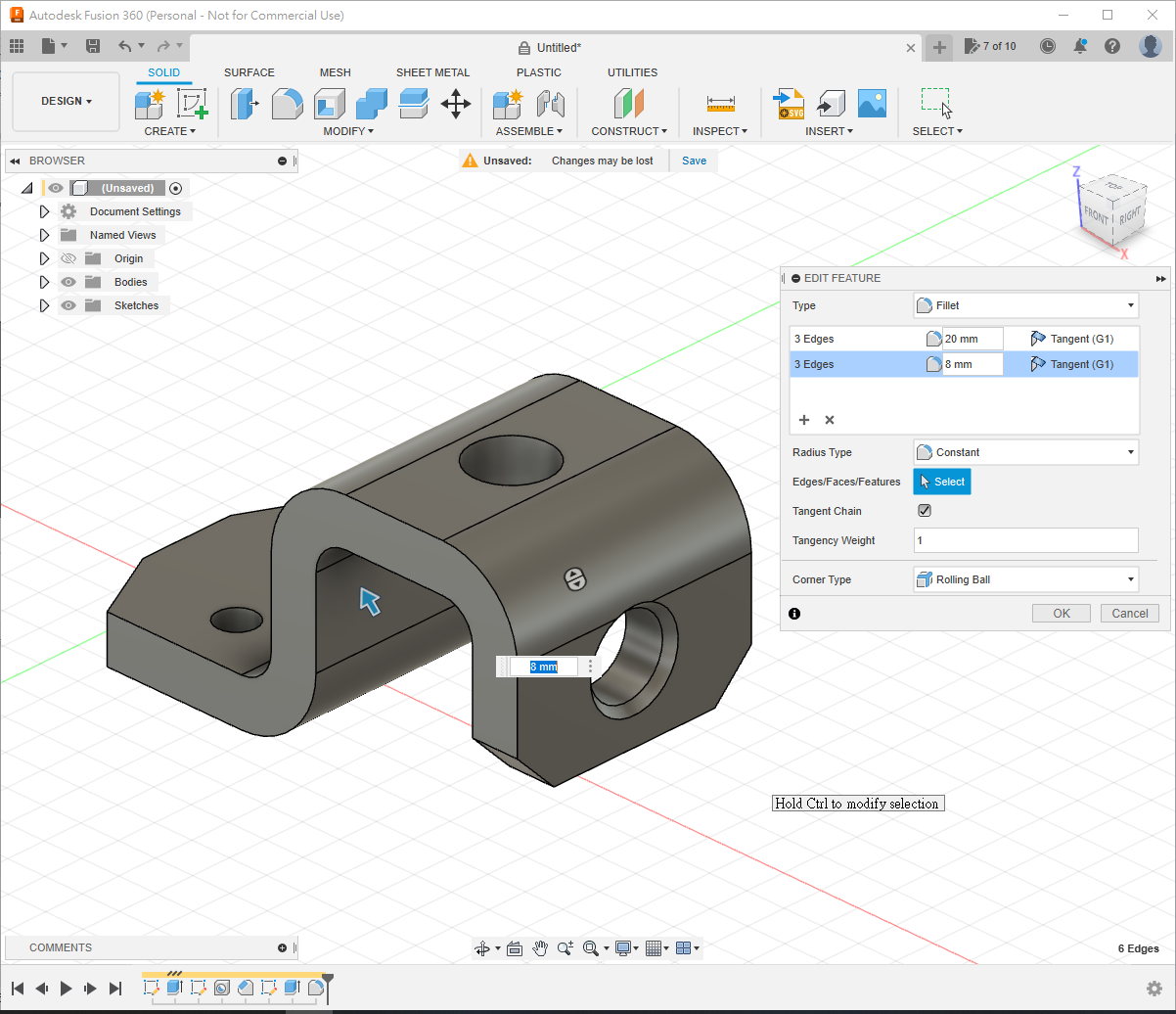
Task: Expand the Sketches folder in browser
Action: point(44,305)
